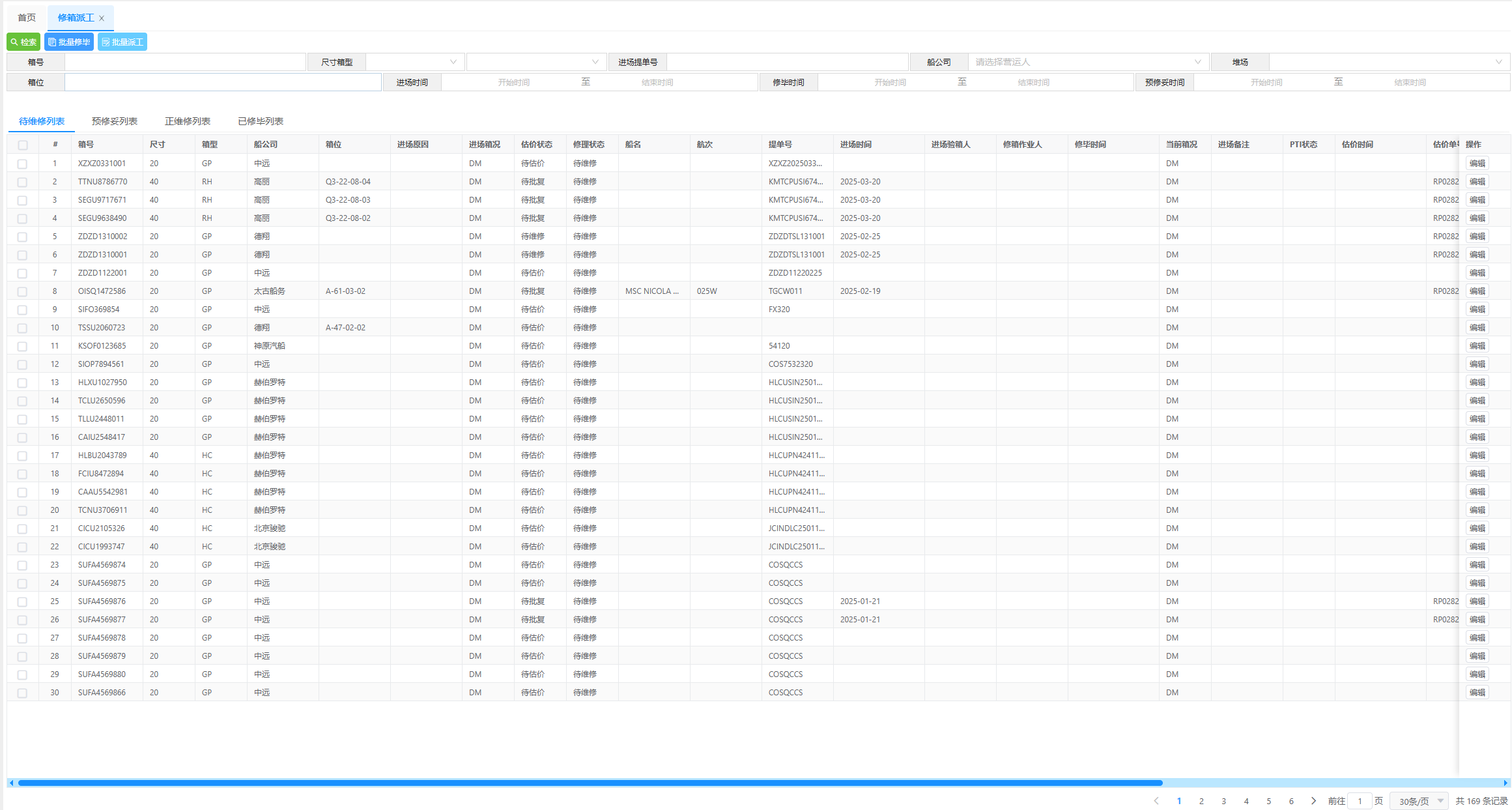Click horizontal scrollbar right arrow
Image resolution: width=1512 pixels, height=810 pixels.
[x=1505, y=783]
